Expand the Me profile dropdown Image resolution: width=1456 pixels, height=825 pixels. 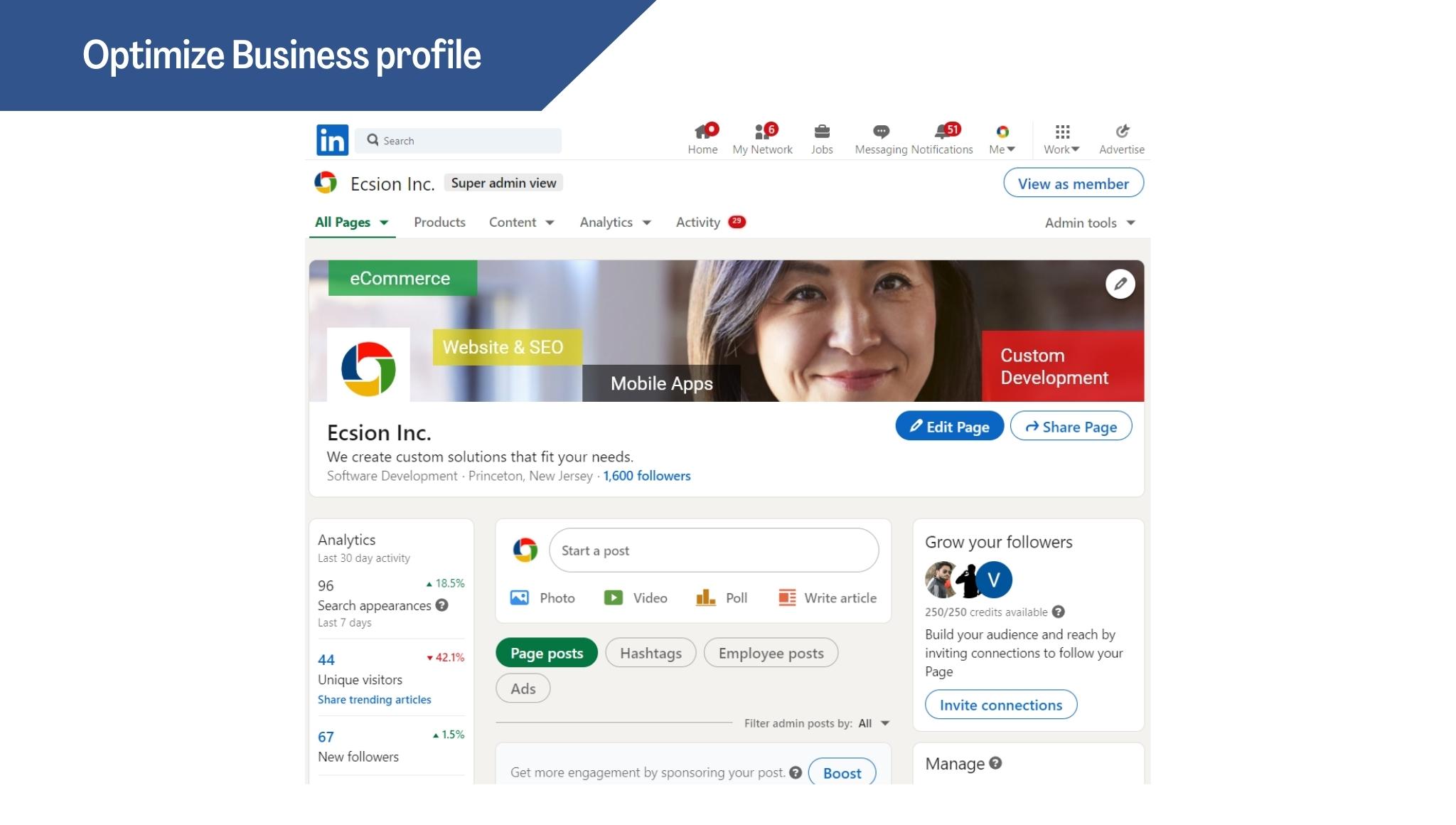[x=1002, y=139]
